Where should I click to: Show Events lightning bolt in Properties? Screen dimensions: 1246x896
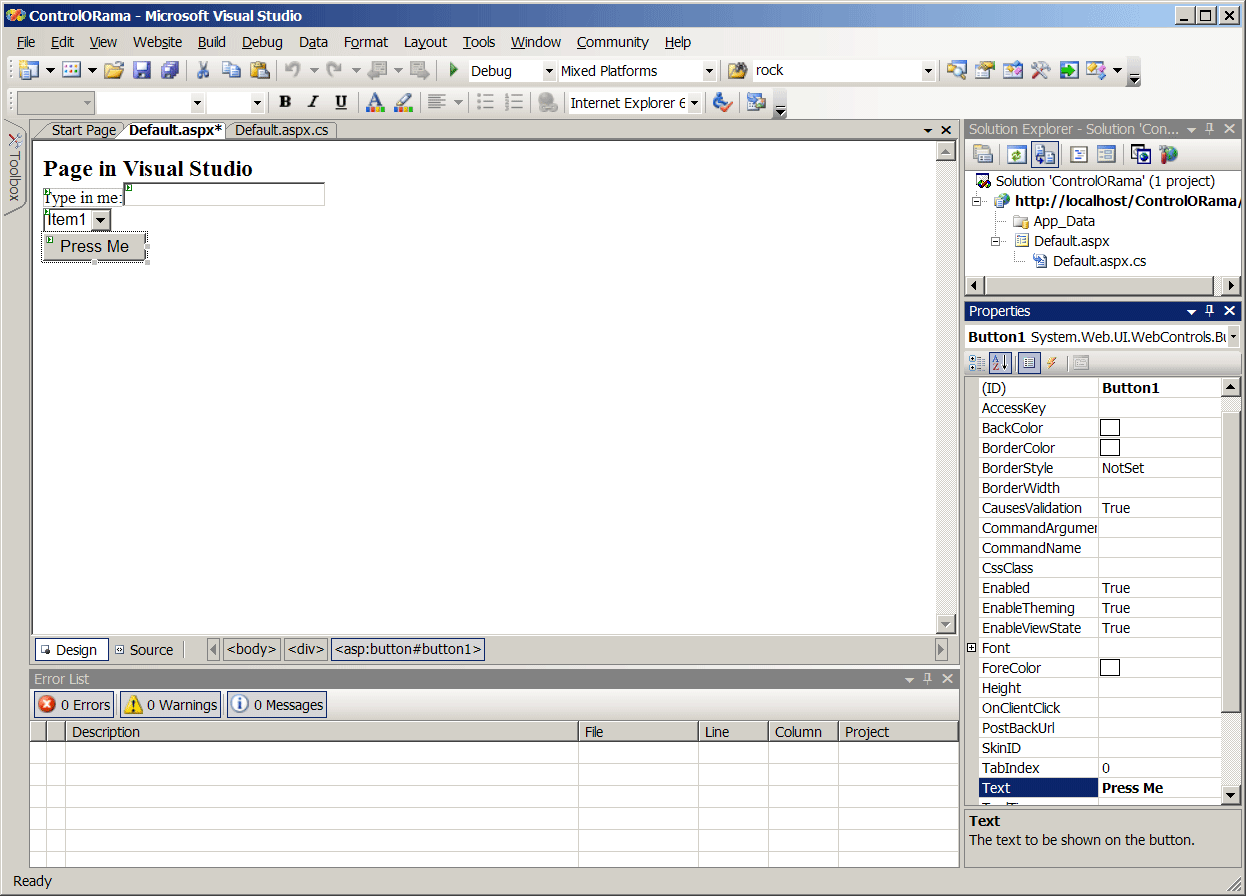[x=1051, y=363]
